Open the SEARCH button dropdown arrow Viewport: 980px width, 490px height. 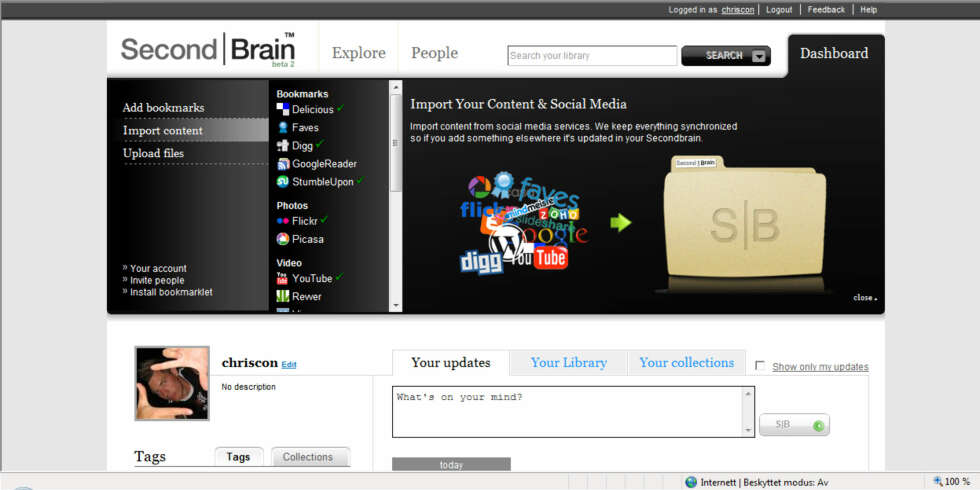759,56
